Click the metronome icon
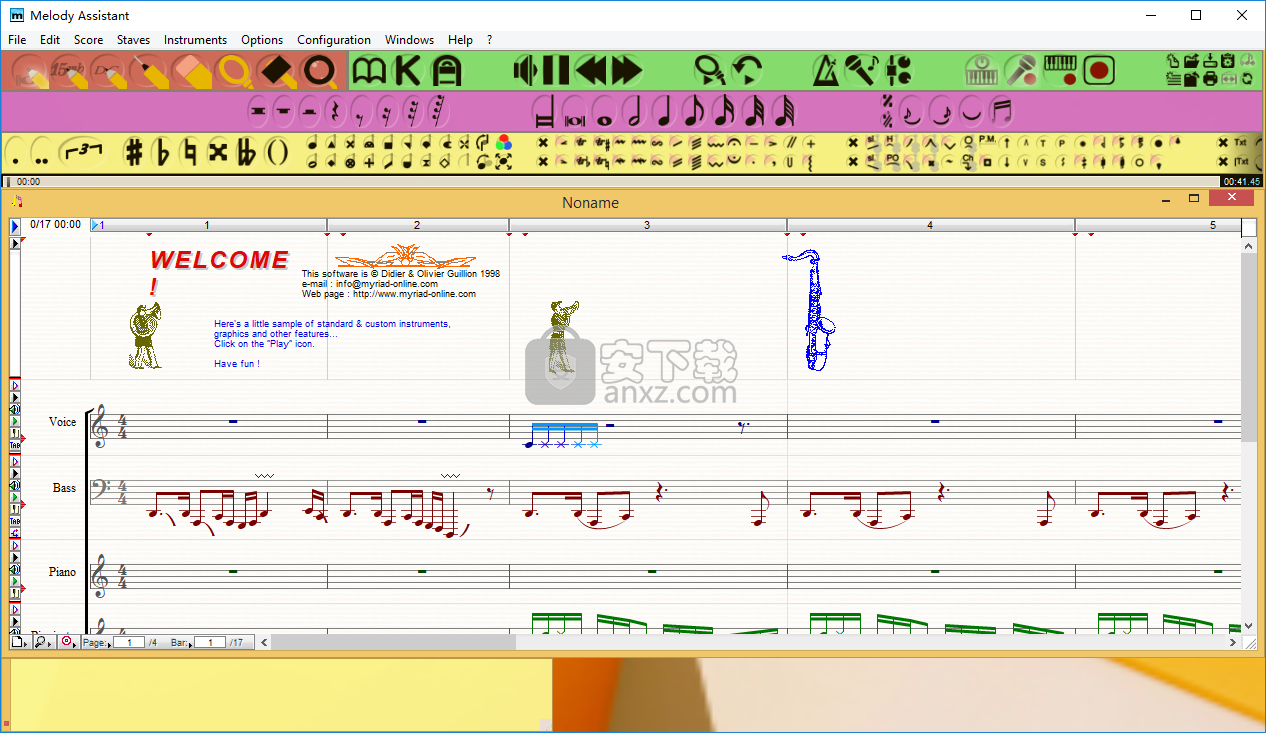Screen dimensions: 1266x733 (x=826, y=71)
